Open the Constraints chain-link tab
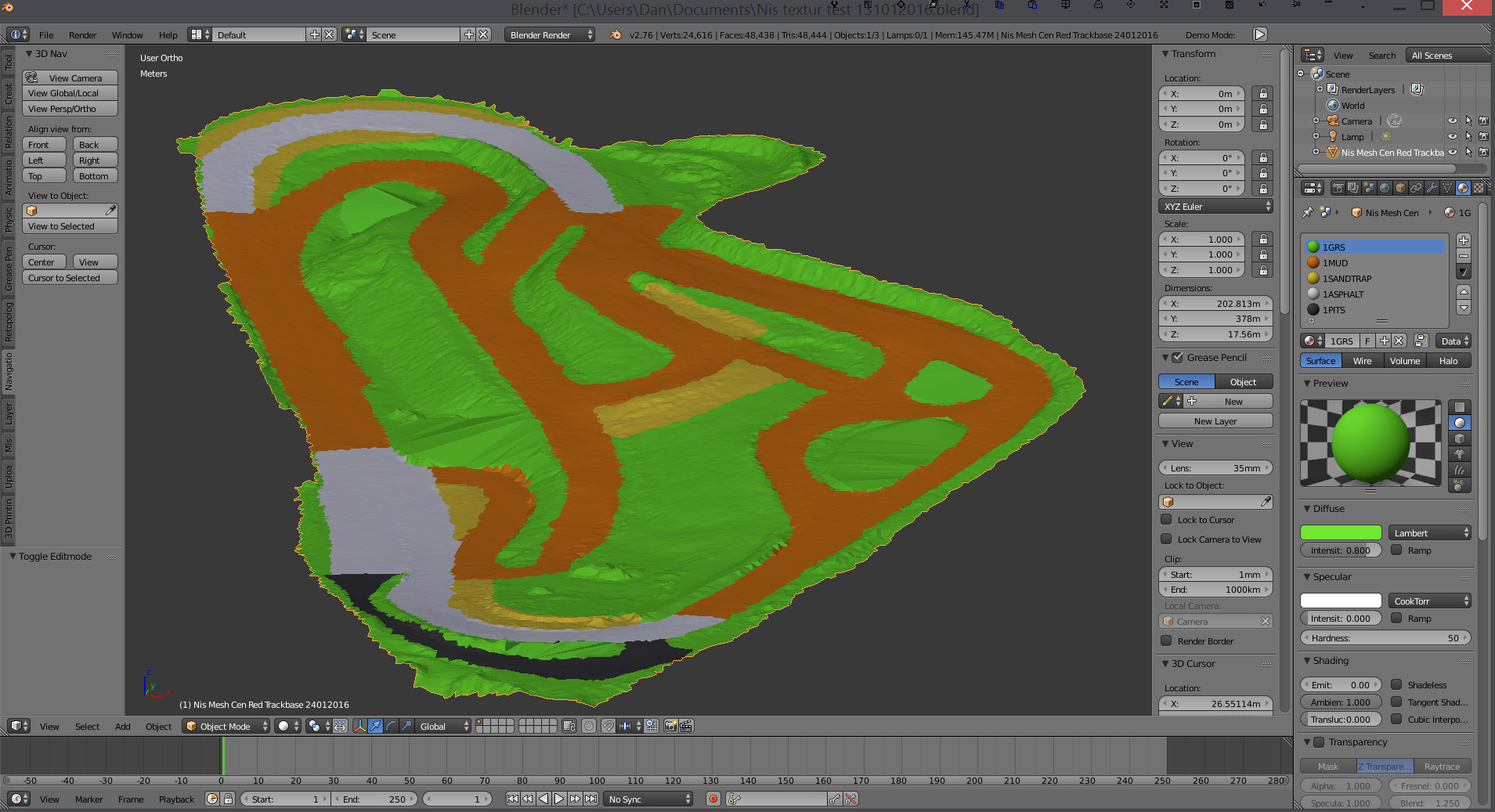The width and height of the screenshot is (1495, 812). [x=1416, y=188]
